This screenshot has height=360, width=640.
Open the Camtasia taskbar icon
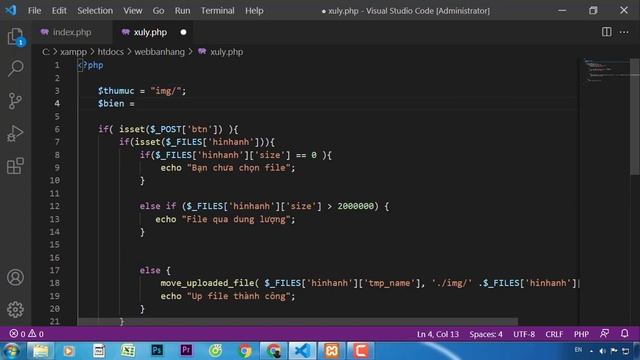(360, 351)
